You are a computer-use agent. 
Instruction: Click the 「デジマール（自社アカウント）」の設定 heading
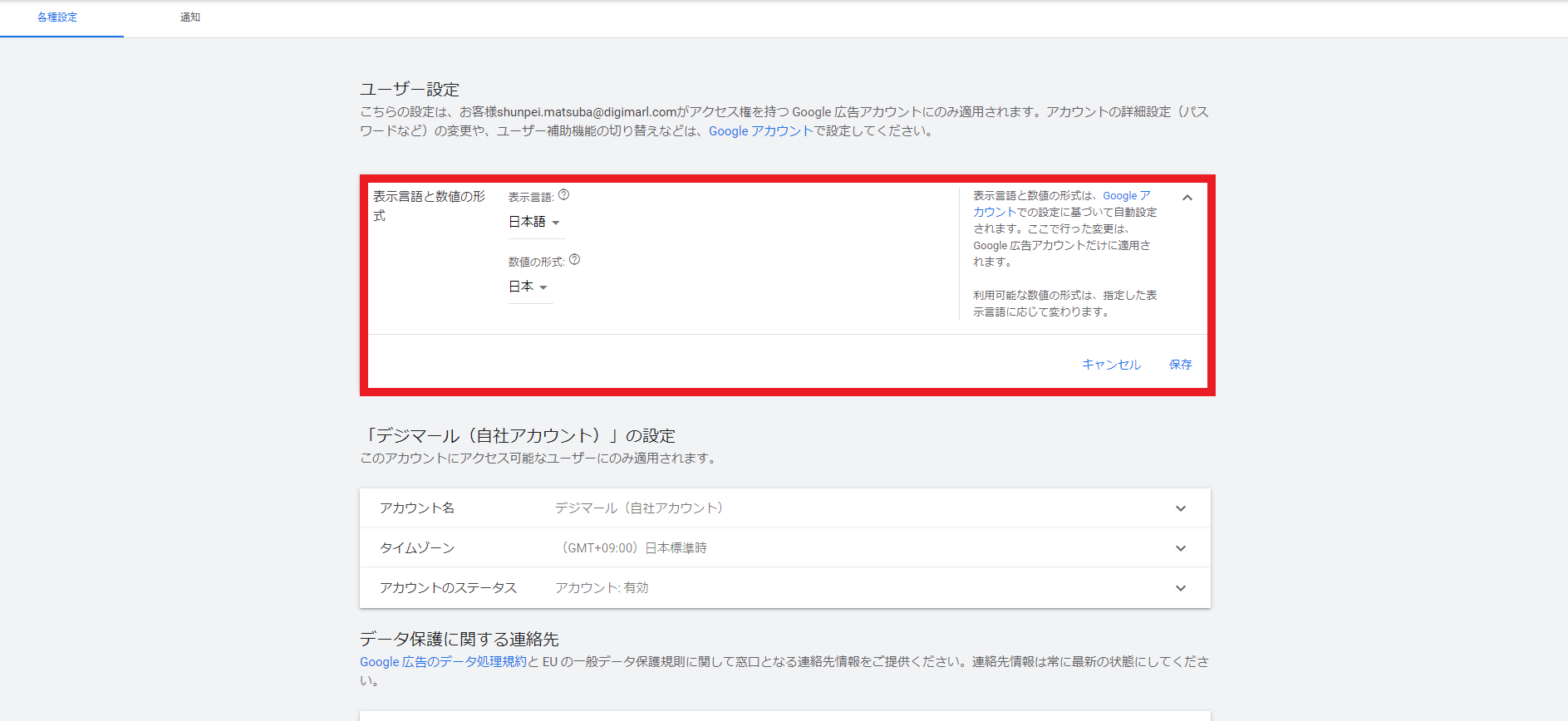click(x=518, y=435)
